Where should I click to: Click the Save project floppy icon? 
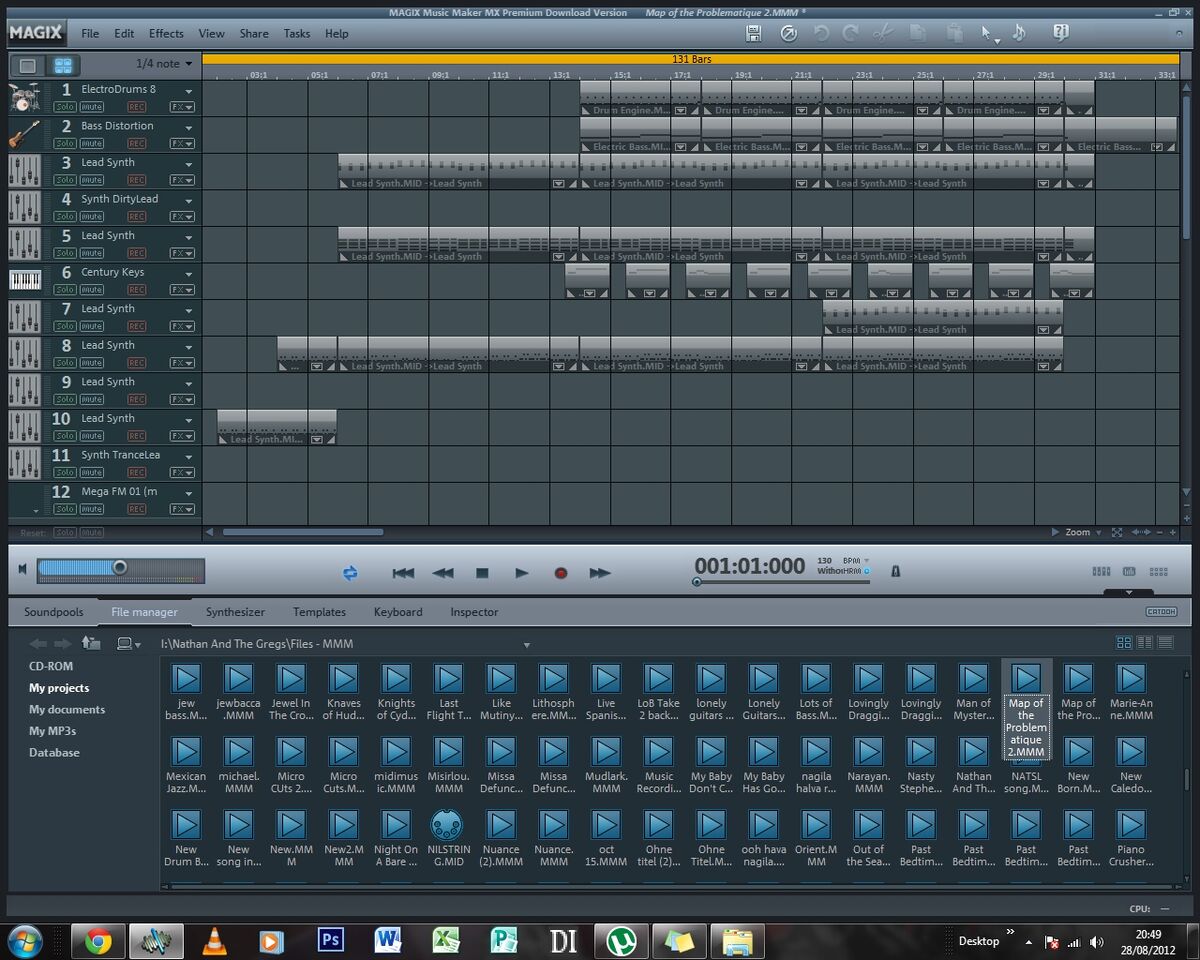[754, 34]
